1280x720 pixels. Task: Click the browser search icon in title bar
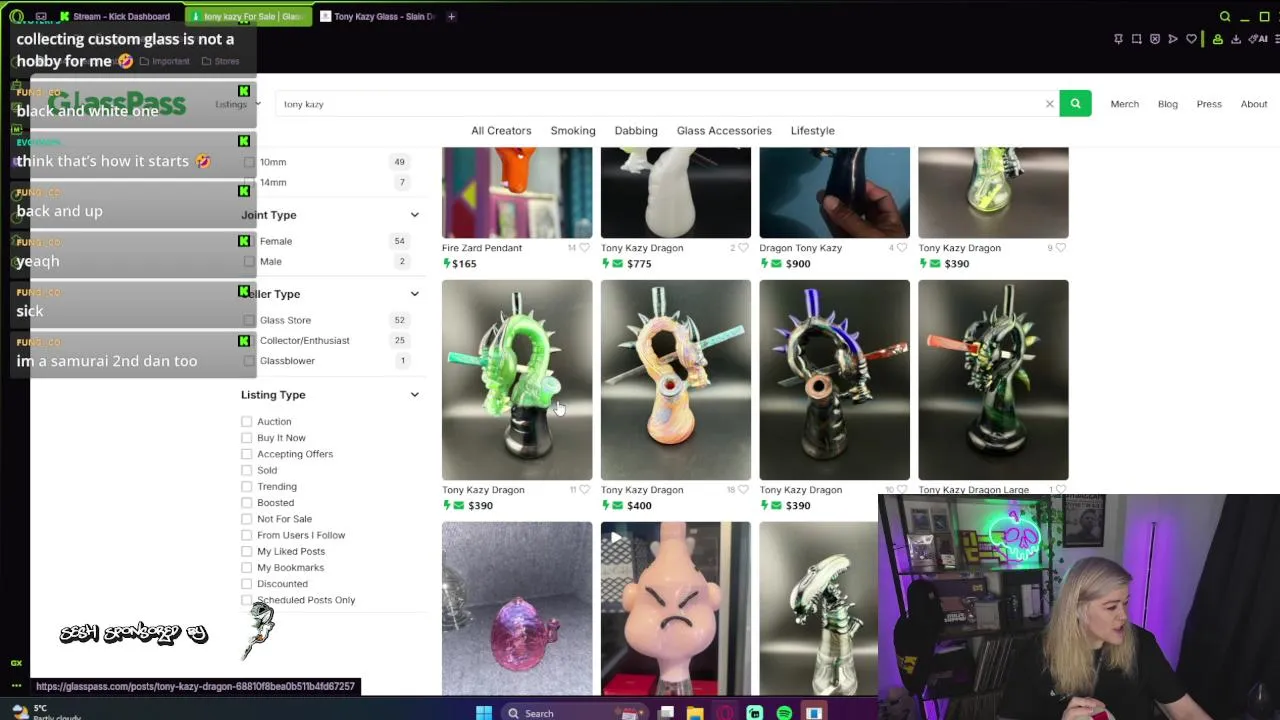1225,16
